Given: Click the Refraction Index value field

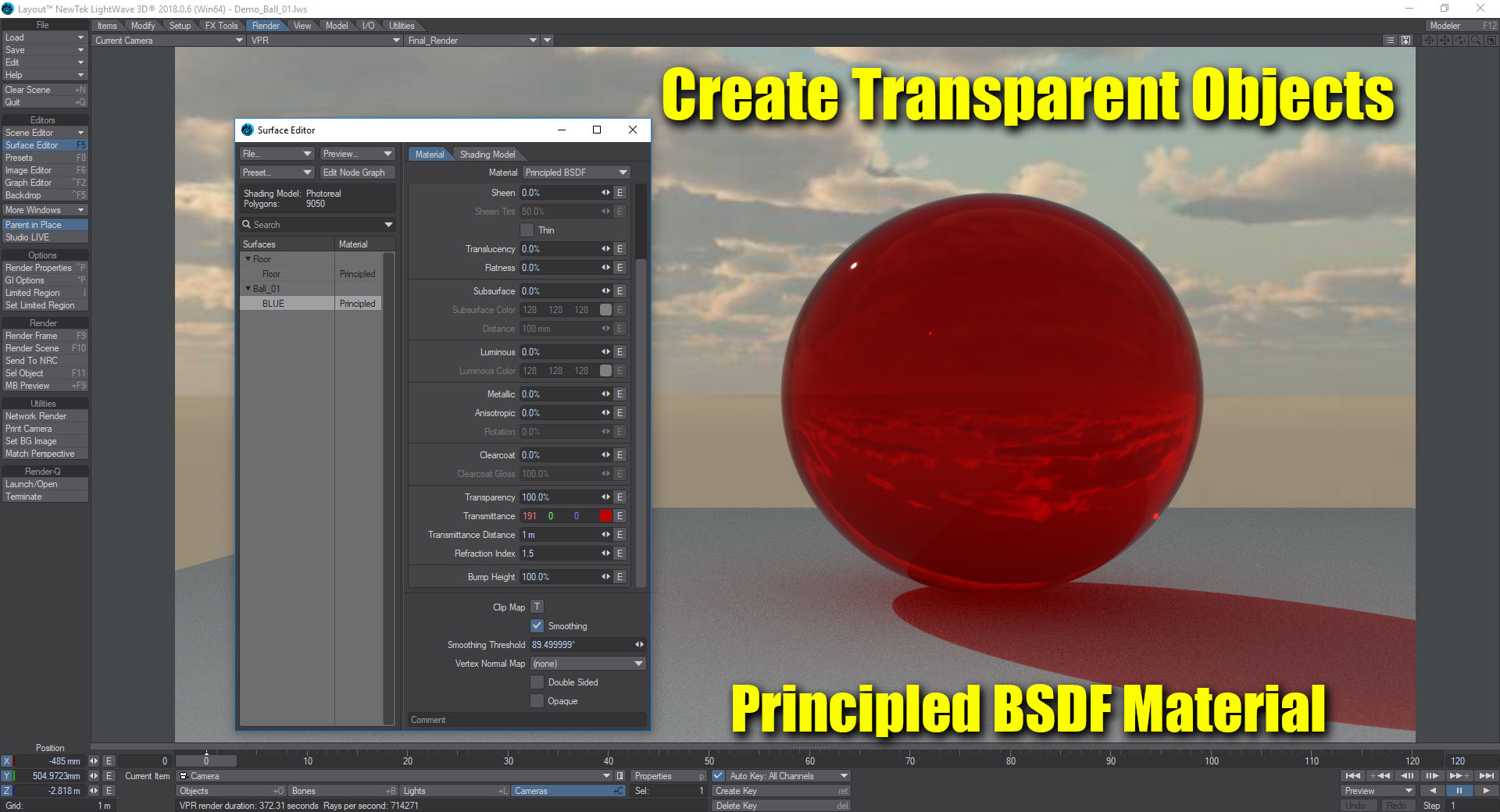Looking at the screenshot, I should (x=559, y=554).
